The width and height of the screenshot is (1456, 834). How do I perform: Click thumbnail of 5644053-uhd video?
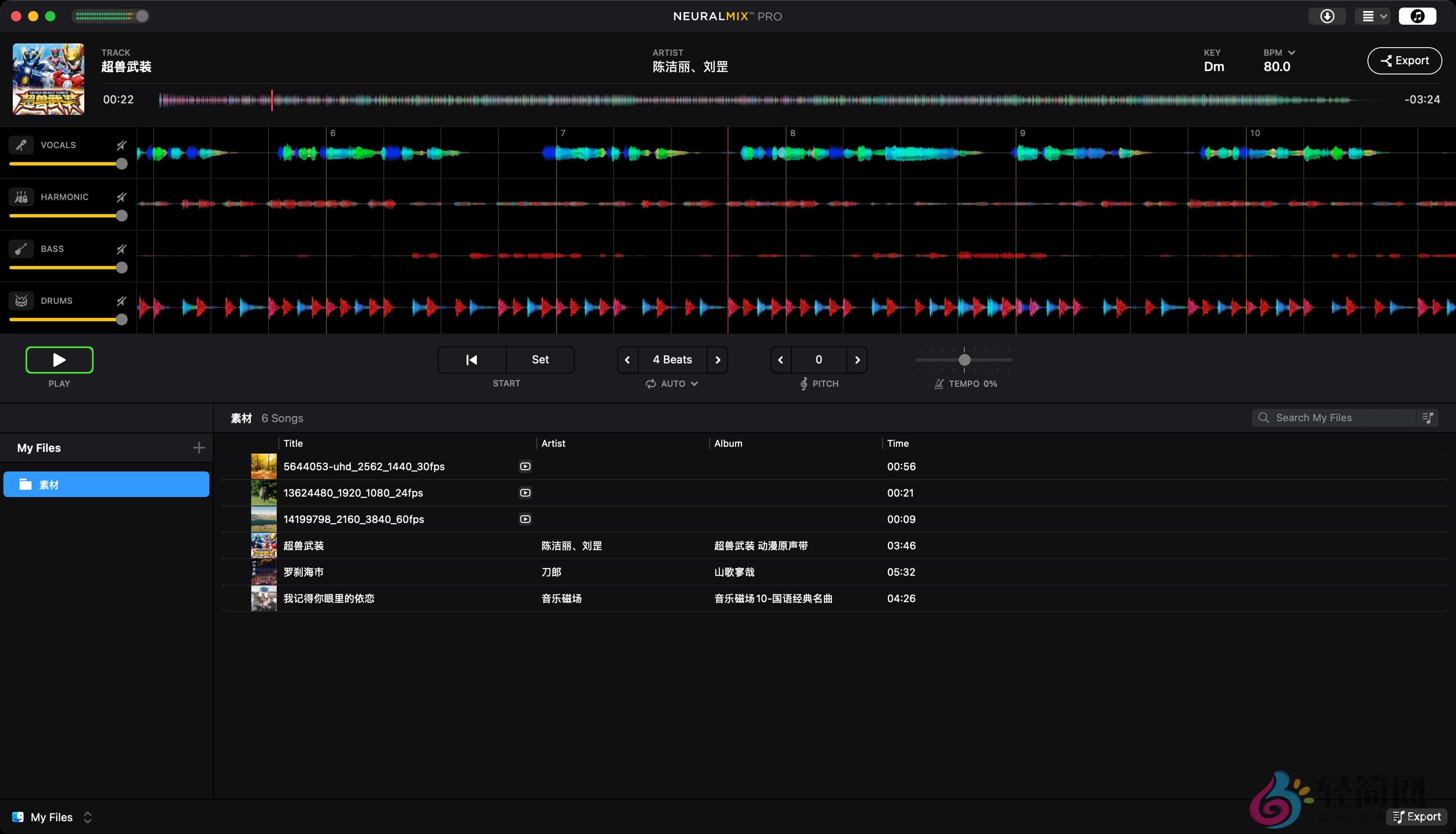(x=264, y=466)
